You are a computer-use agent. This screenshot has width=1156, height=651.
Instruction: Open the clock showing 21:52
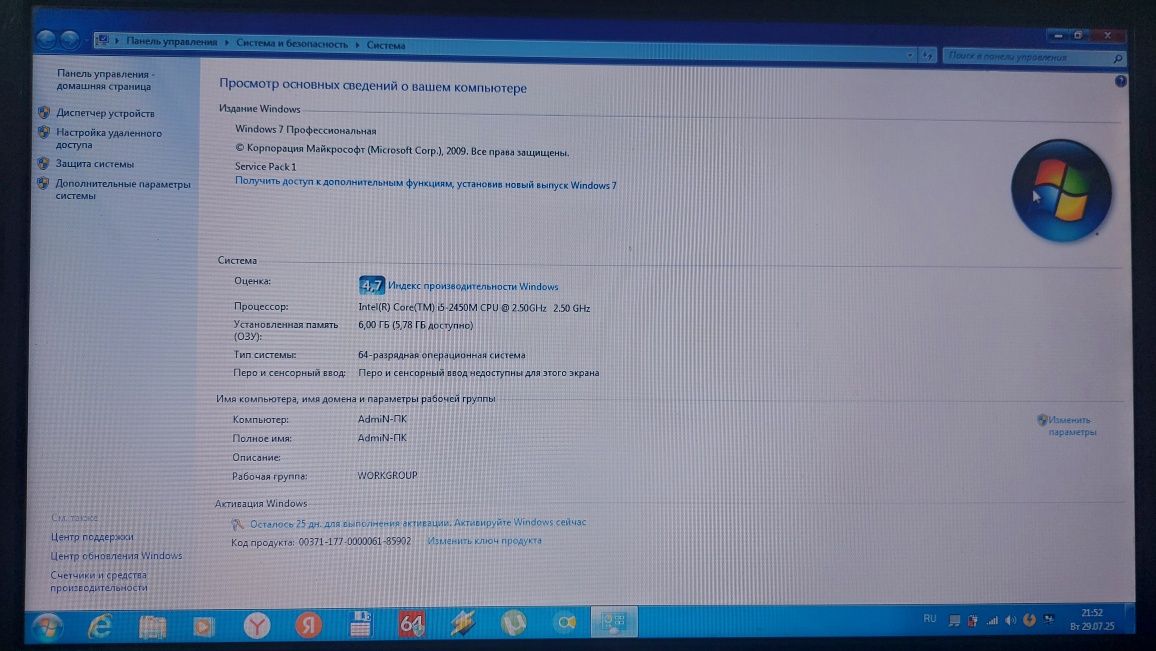coord(1091,619)
